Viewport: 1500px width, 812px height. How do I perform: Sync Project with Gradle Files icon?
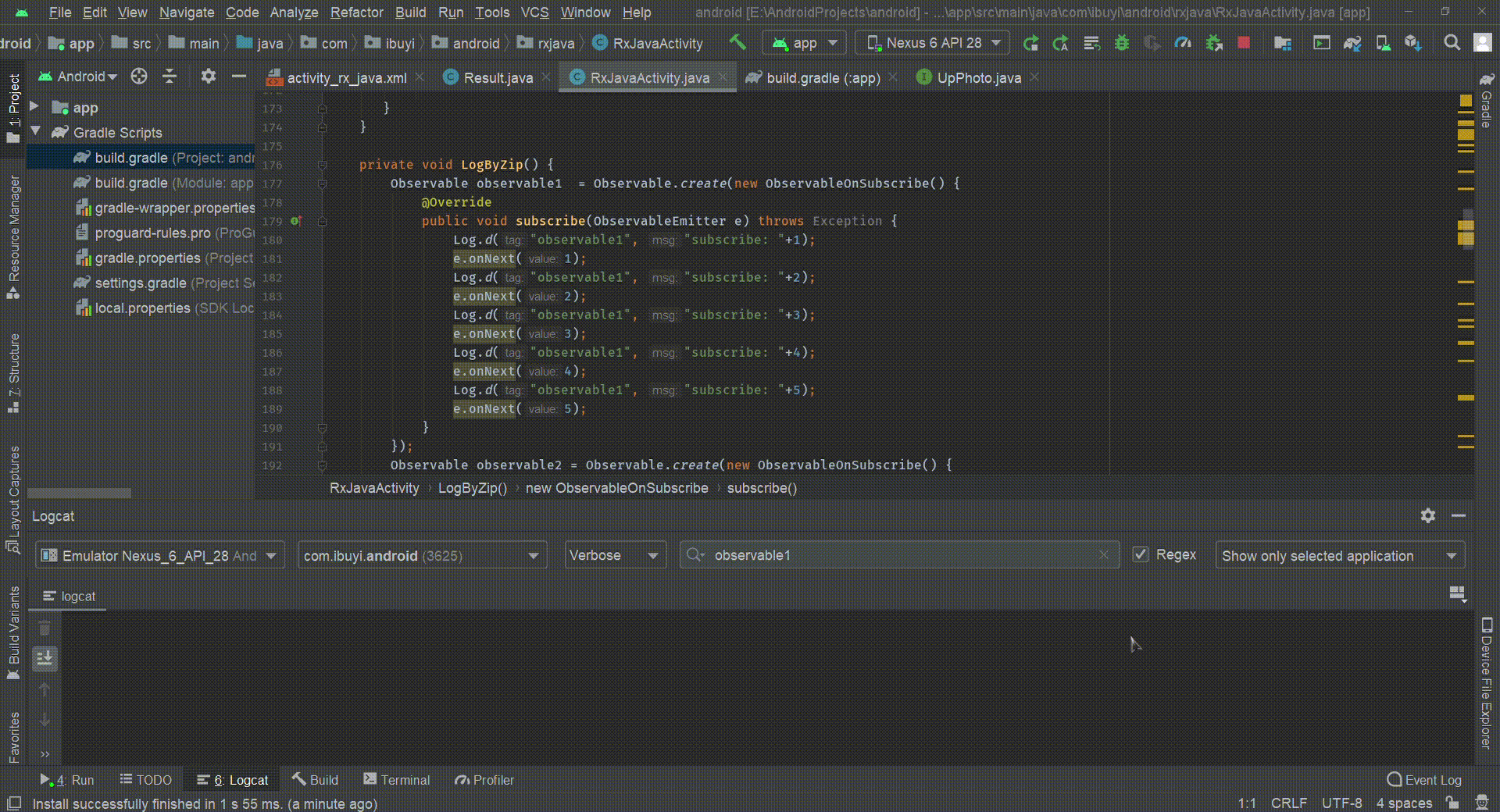click(x=1352, y=43)
